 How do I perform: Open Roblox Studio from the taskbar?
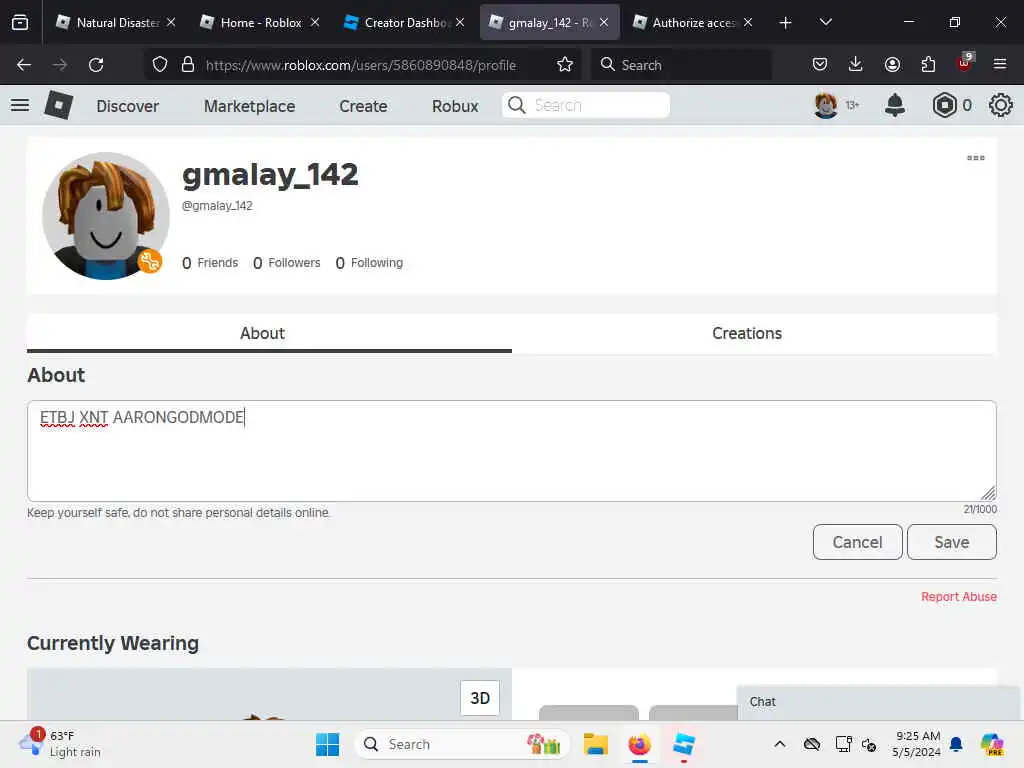click(x=683, y=744)
